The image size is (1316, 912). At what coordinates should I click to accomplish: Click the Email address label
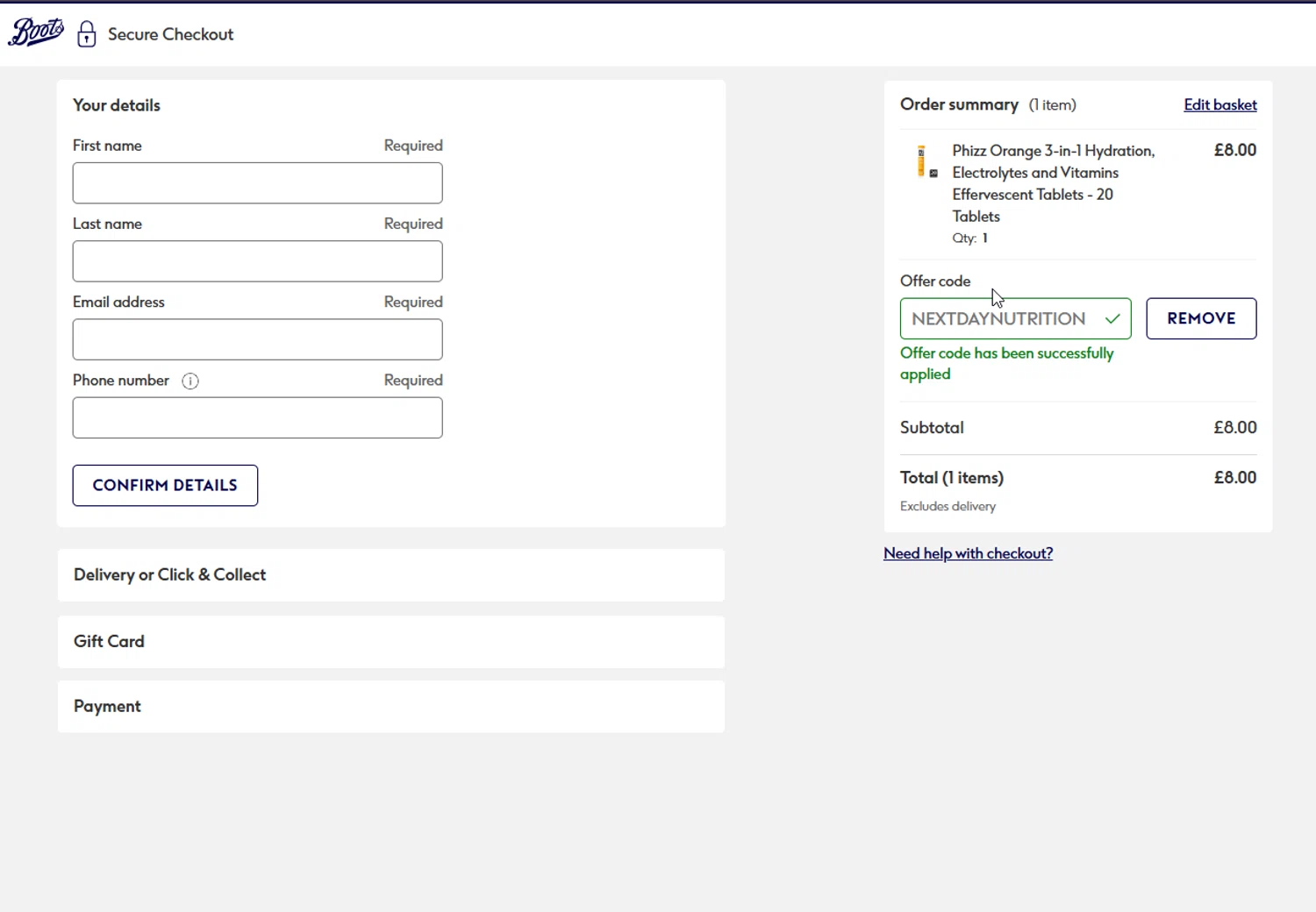click(118, 302)
